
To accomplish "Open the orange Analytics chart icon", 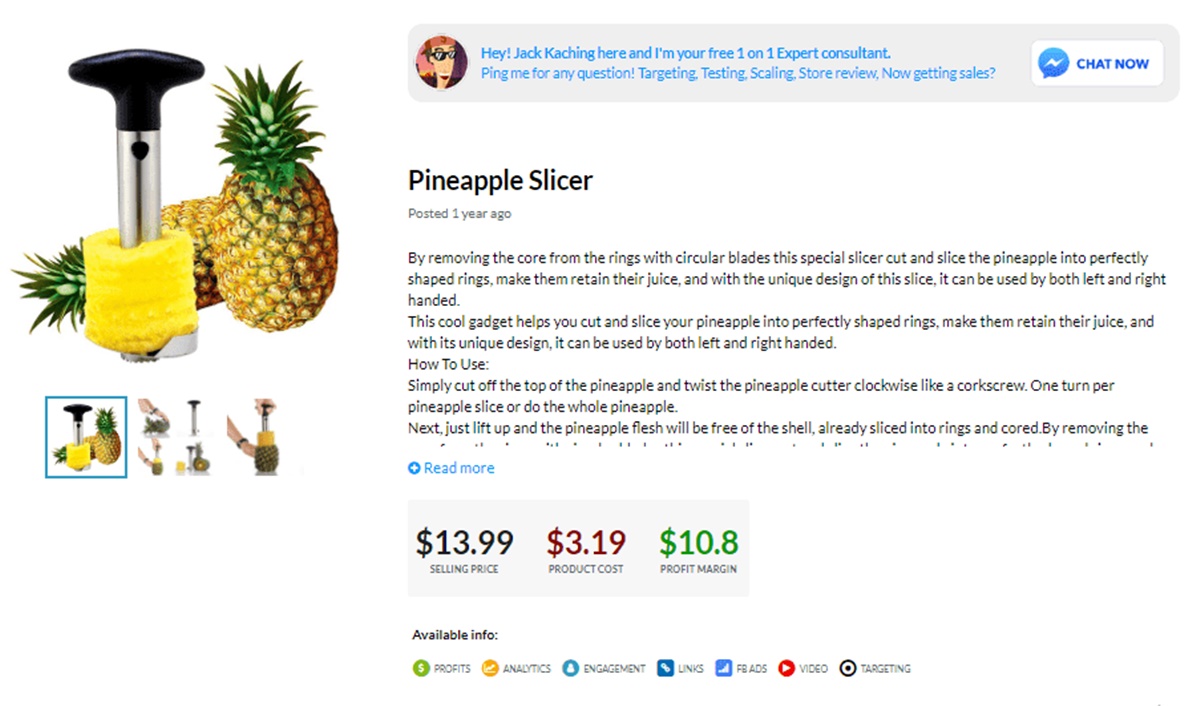I will [490, 668].
